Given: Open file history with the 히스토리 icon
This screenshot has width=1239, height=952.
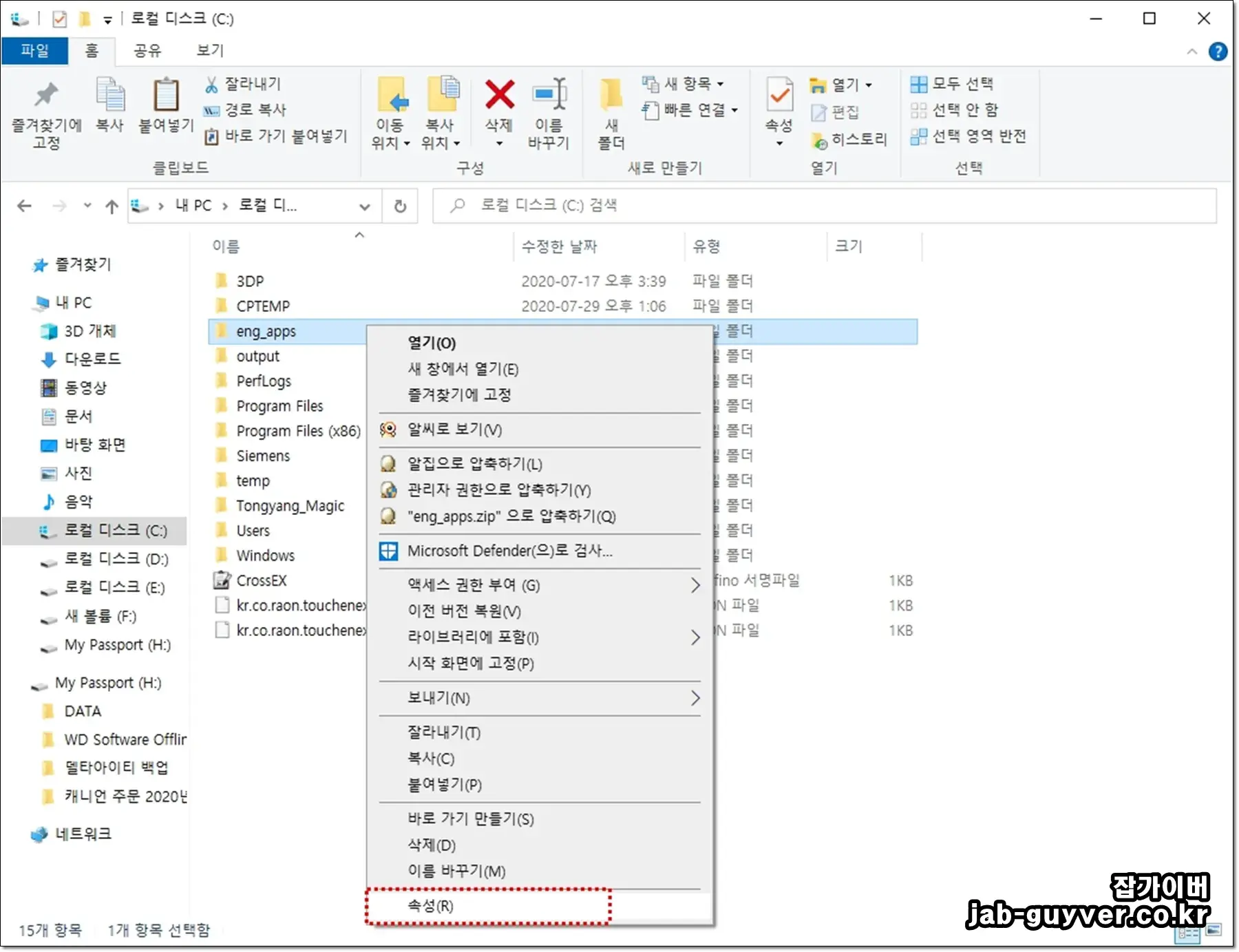Looking at the screenshot, I should click(820, 139).
